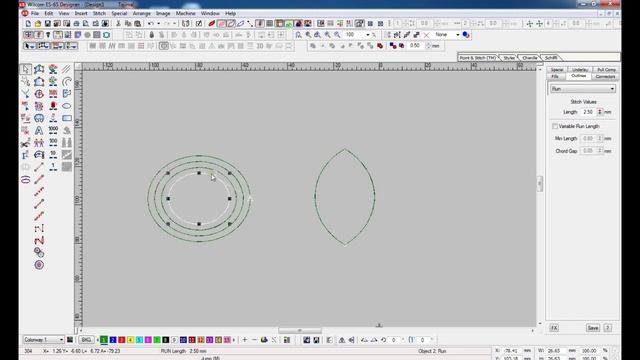Click the travel by 1 stitch icon

coord(53,167)
